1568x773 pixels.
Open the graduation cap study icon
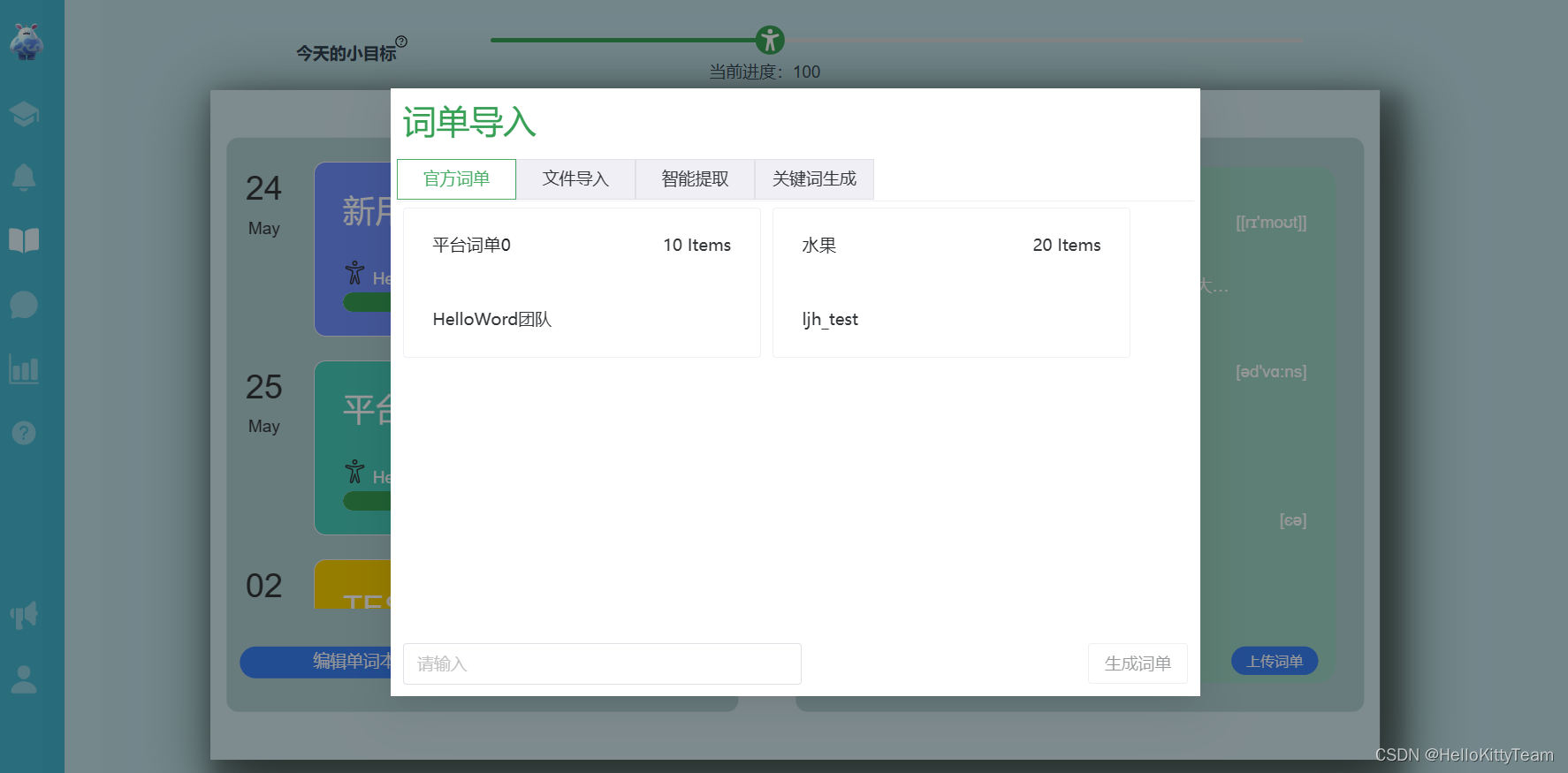(x=24, y=114)
